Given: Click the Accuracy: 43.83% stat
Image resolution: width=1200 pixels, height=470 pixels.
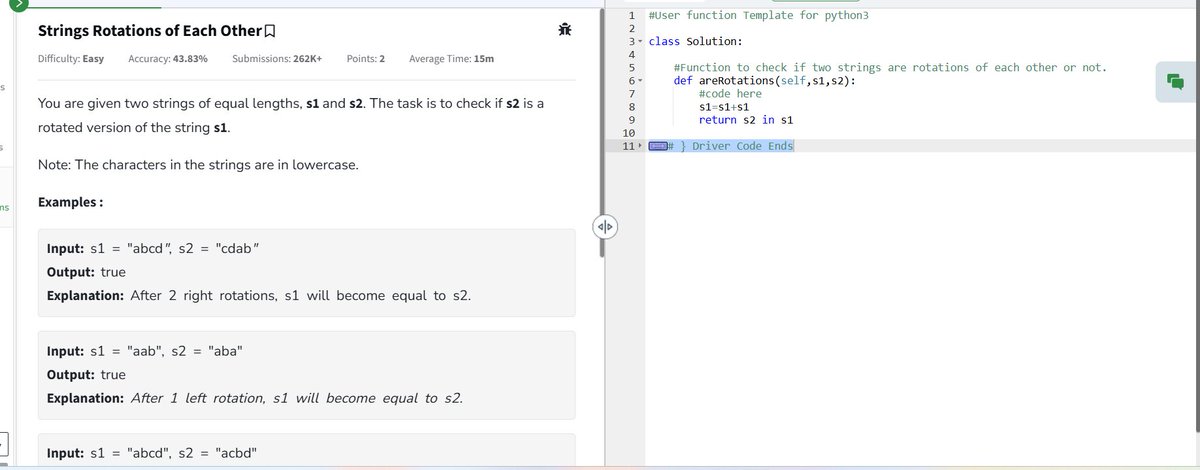Looking at the screenshot, I should (168, 59).
